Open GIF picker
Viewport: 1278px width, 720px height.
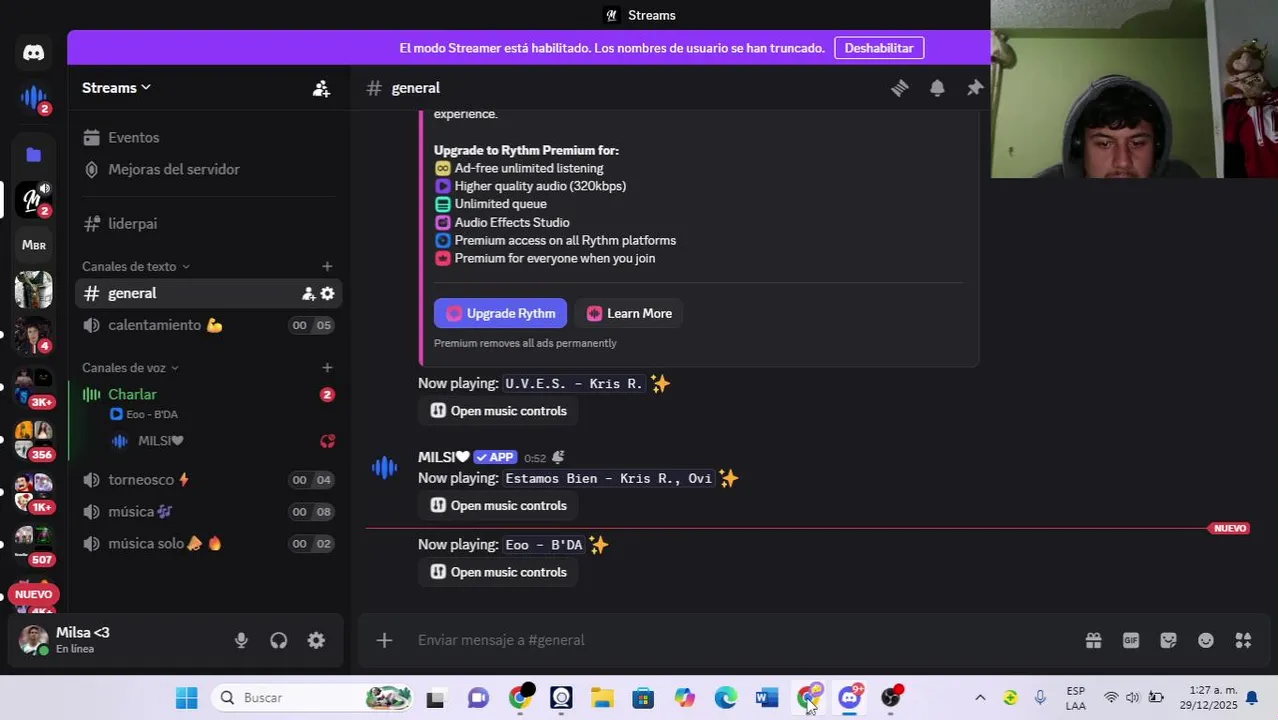[x=1131, y=640]
